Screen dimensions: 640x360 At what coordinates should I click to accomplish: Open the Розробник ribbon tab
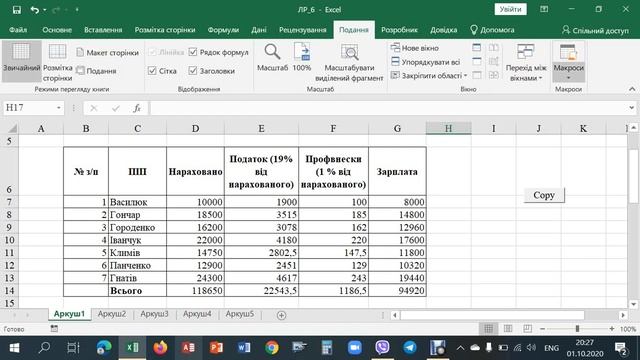point(399,30)
